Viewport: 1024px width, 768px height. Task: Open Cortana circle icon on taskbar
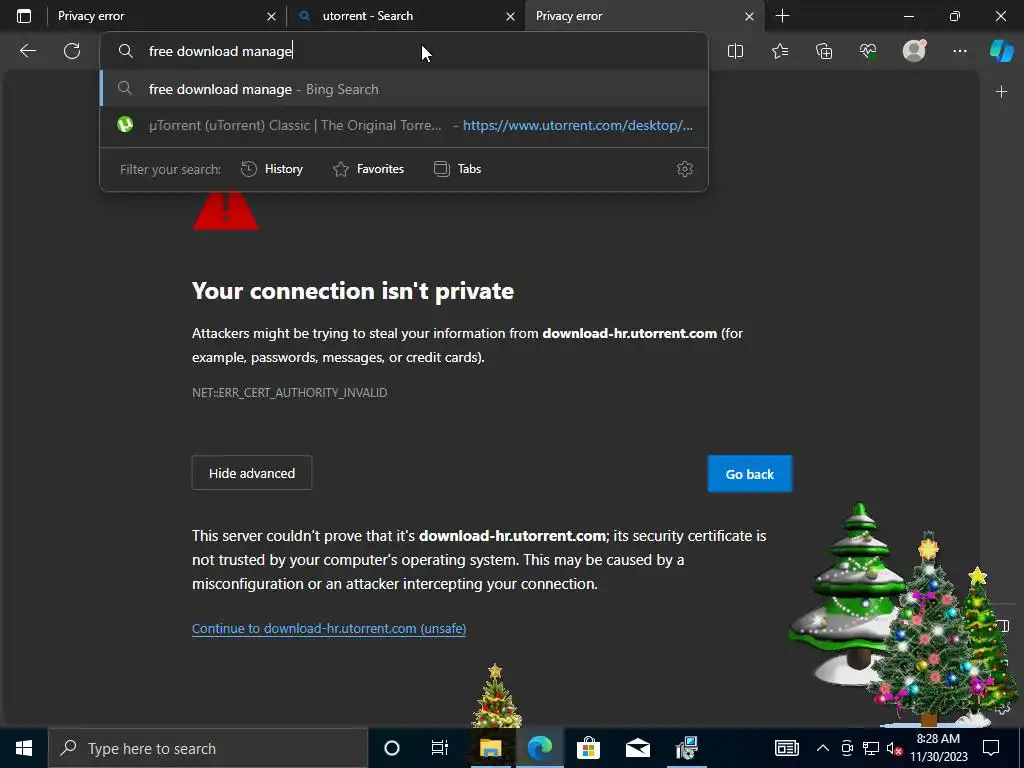pyautogui.click(x=391, y=748)
